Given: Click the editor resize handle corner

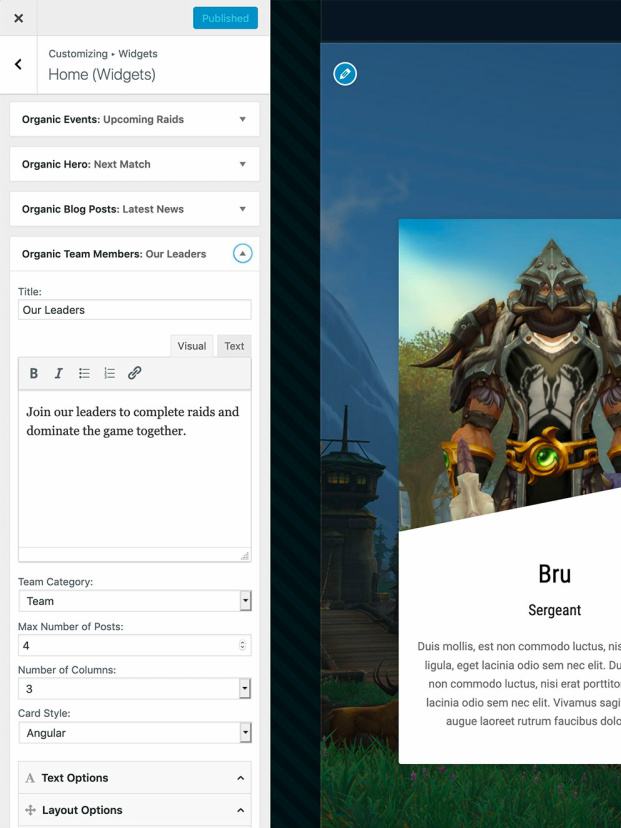Looking at the screenshot, I should click(x=244, y=556).
